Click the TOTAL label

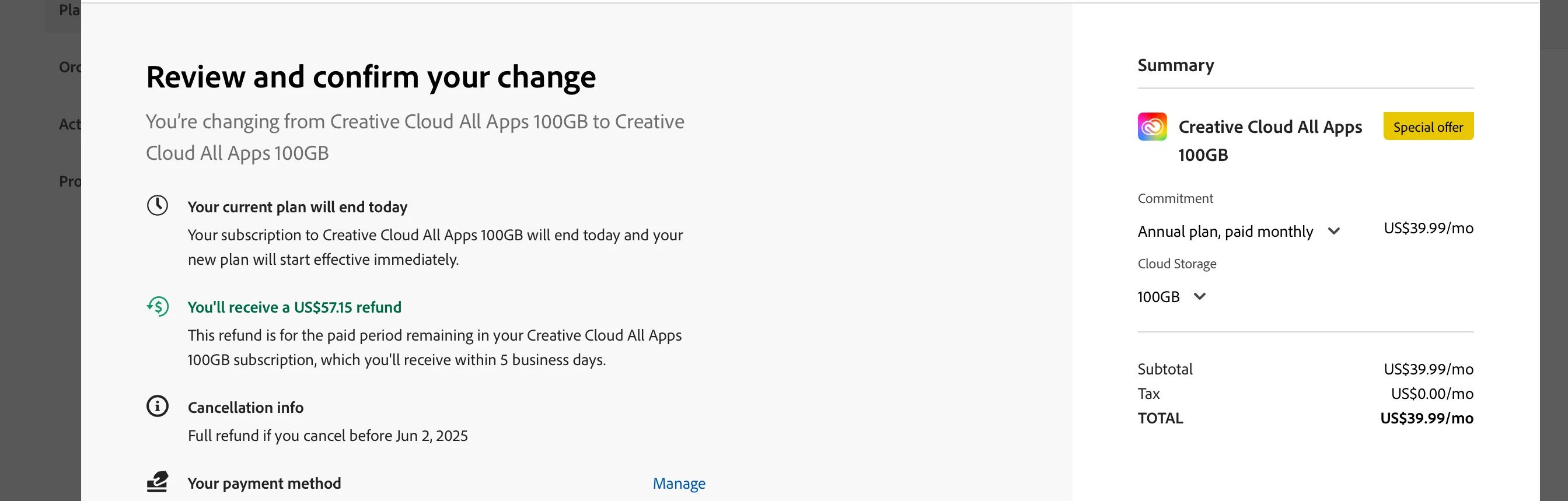[x=1160, y=418]
